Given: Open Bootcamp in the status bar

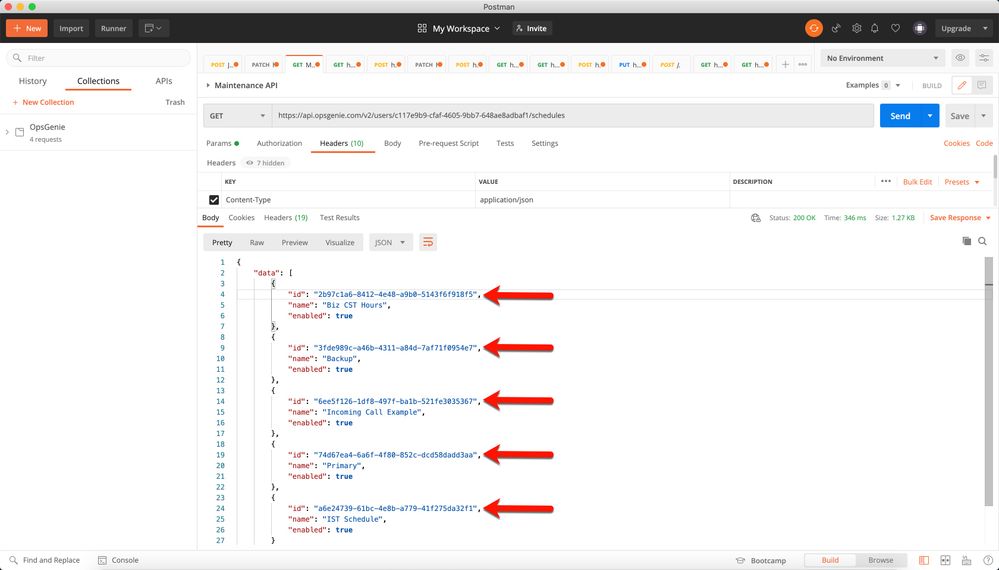Looking at the screenshot, I should pos(761,560).
